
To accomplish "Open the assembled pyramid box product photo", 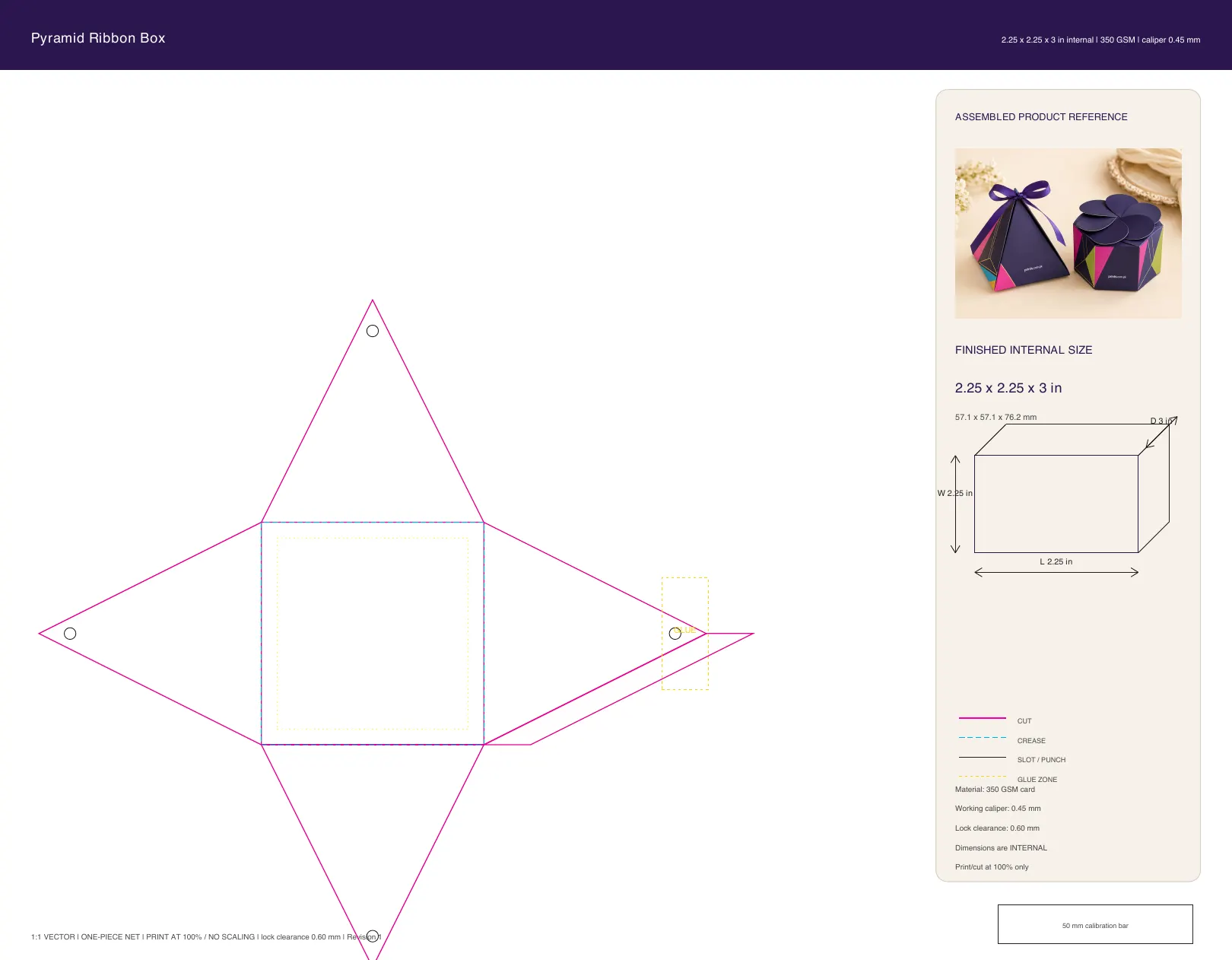I will coord(1068,234).
